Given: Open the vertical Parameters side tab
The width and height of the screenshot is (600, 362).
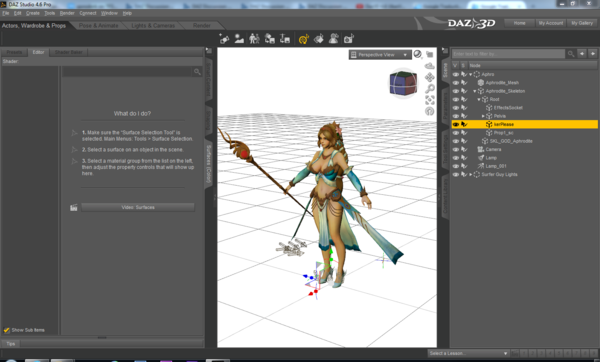Looking at the screenshot, I should [445, 105].
